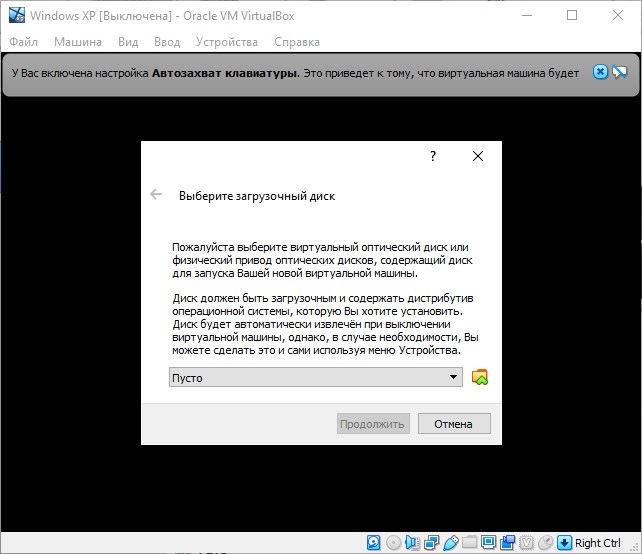
Task: Click the network adapter icon in status bar
Action: 432,543
